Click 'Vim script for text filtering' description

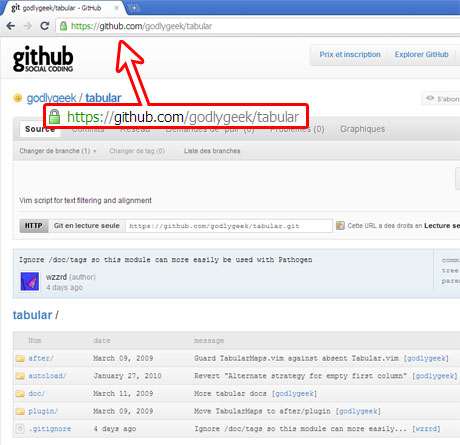[x=85, y=201]
